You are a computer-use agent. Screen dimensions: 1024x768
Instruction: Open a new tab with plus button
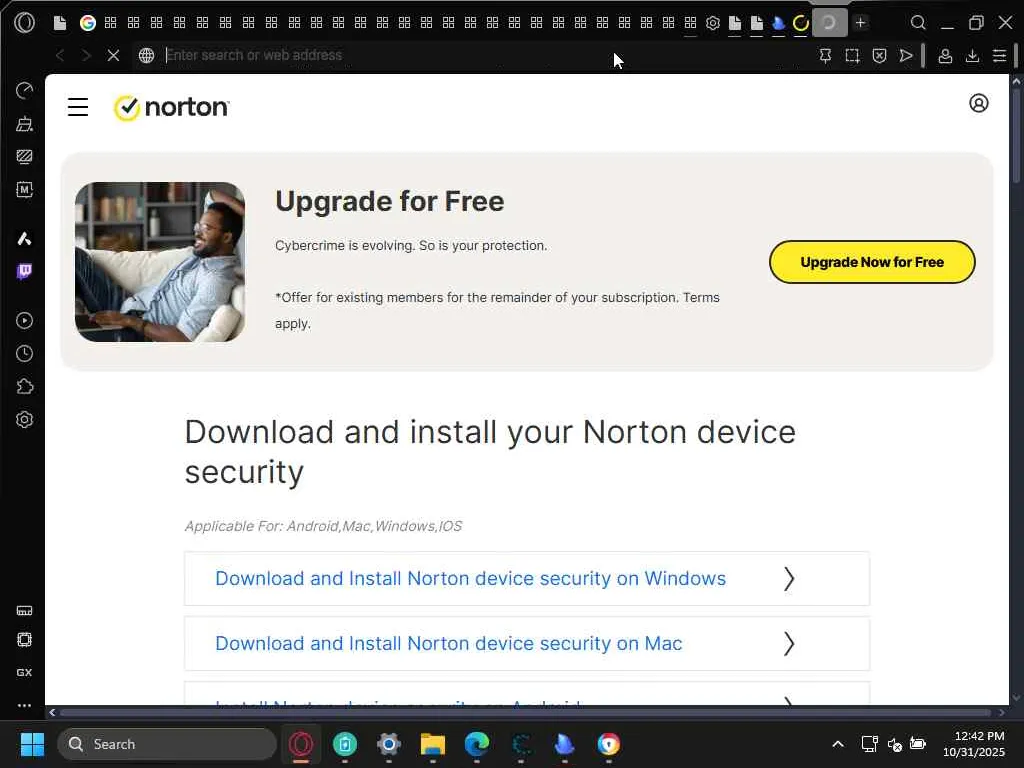pos(861,23)
